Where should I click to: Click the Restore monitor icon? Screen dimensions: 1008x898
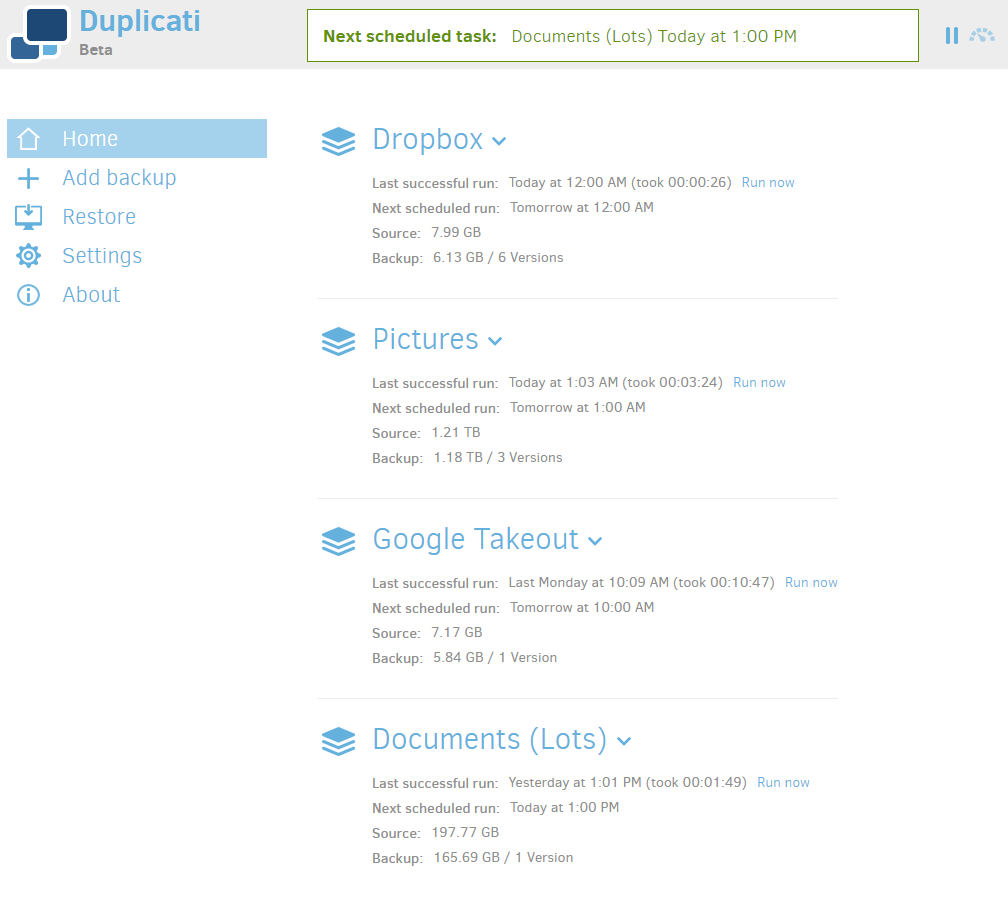click(x=28, y=217)
